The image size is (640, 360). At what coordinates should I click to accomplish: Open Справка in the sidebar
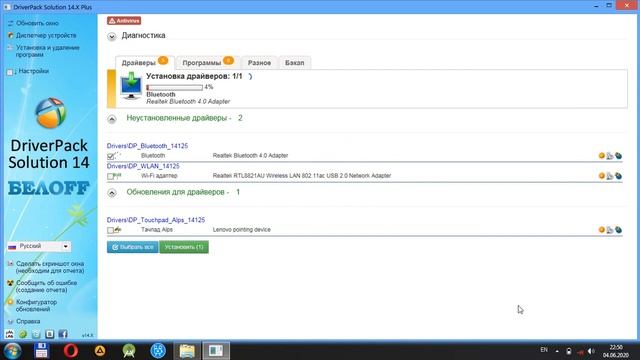point(28,322)
